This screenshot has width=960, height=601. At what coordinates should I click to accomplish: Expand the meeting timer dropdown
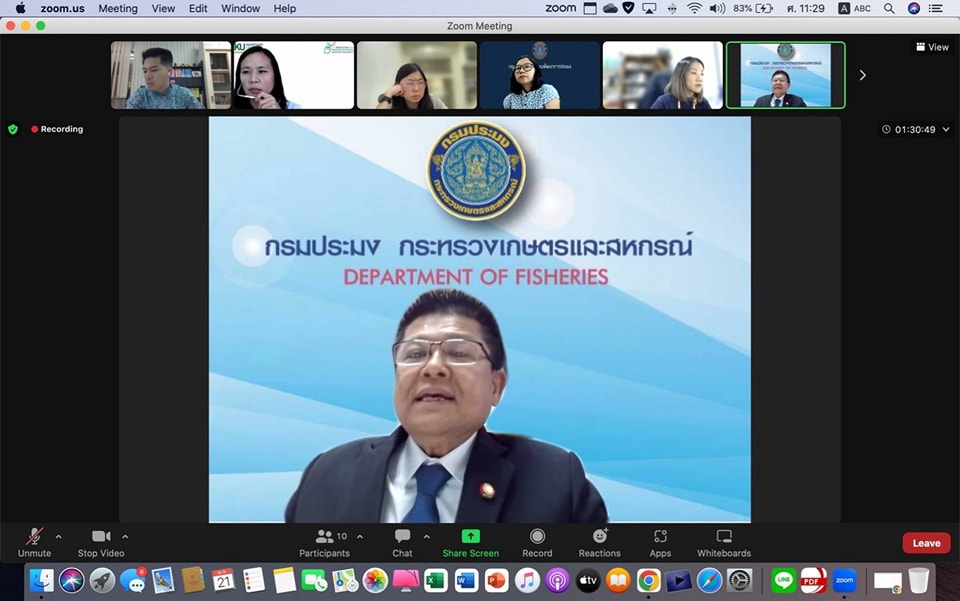946,129
